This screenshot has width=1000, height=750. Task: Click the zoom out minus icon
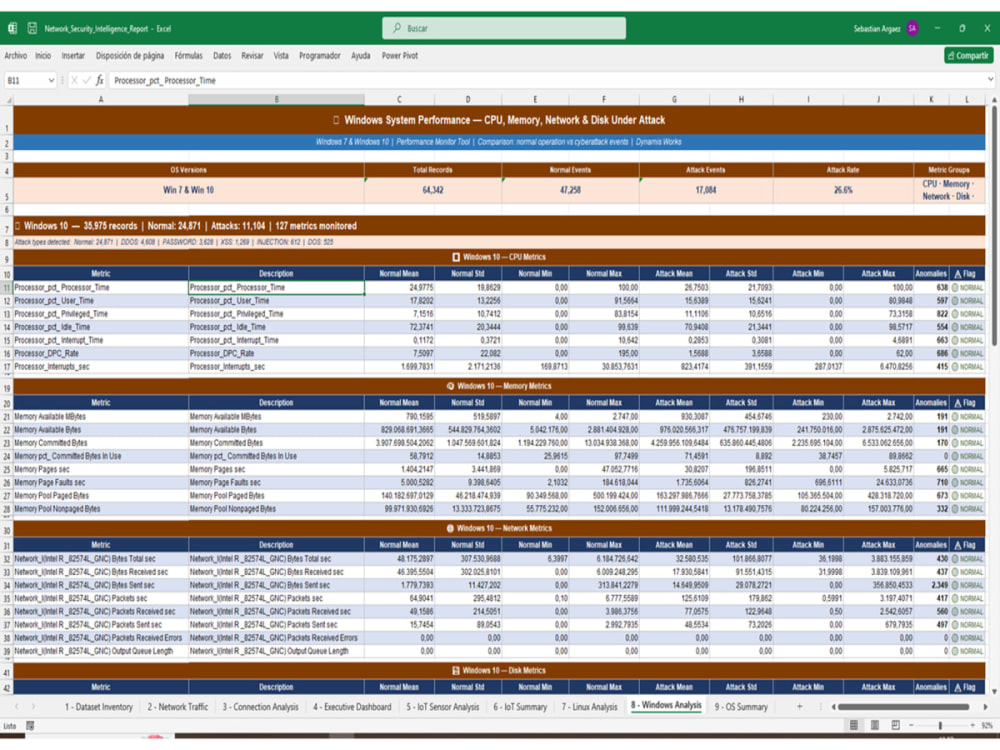911,725
